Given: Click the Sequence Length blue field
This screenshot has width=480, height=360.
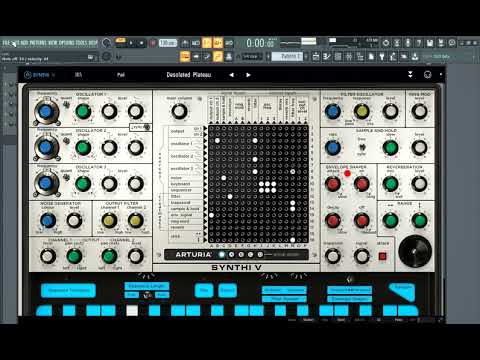Looking at the screenshot, I should pos(147,286).
